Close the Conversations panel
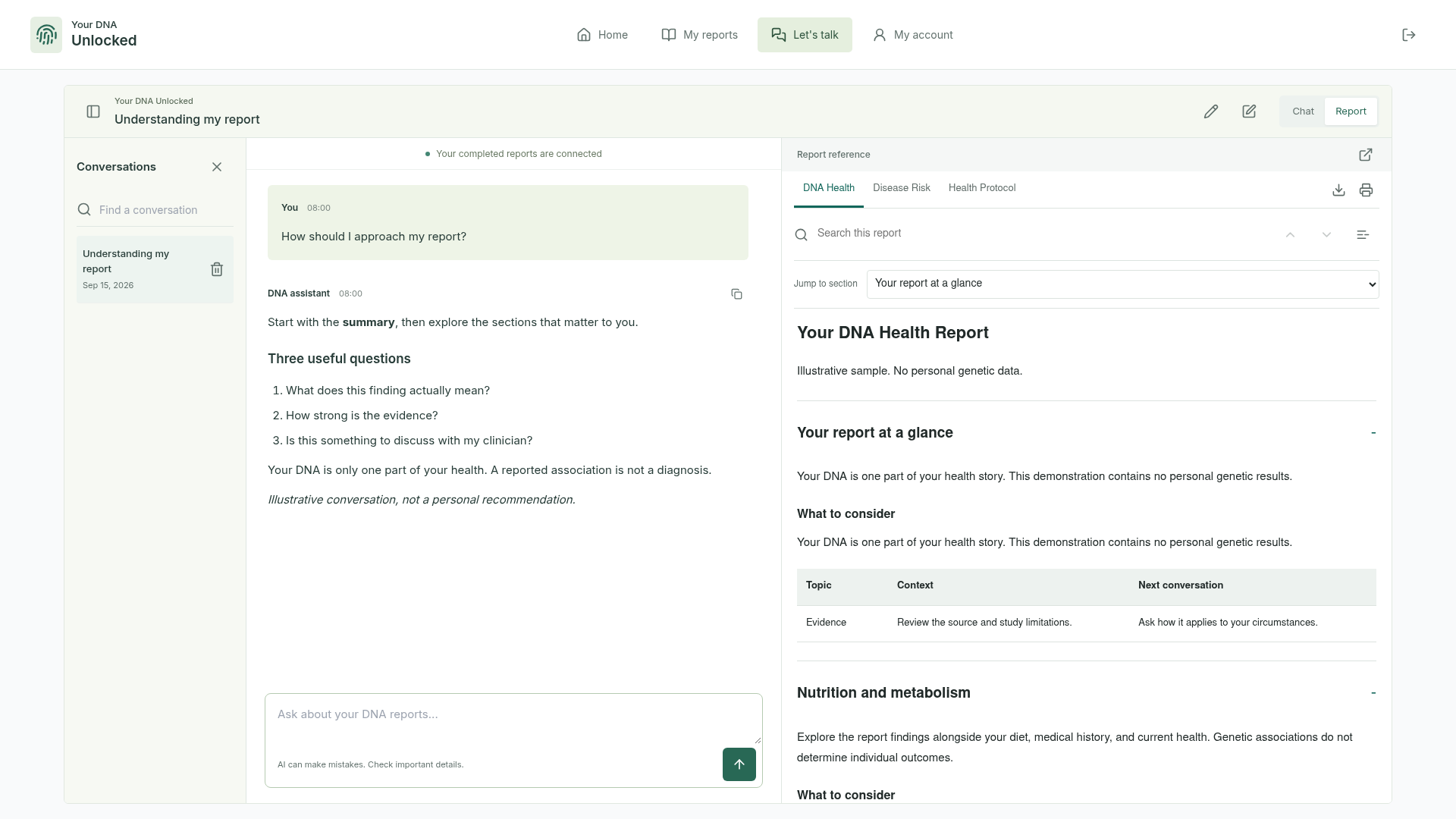 pyautogui.click(x=217, y=167)
